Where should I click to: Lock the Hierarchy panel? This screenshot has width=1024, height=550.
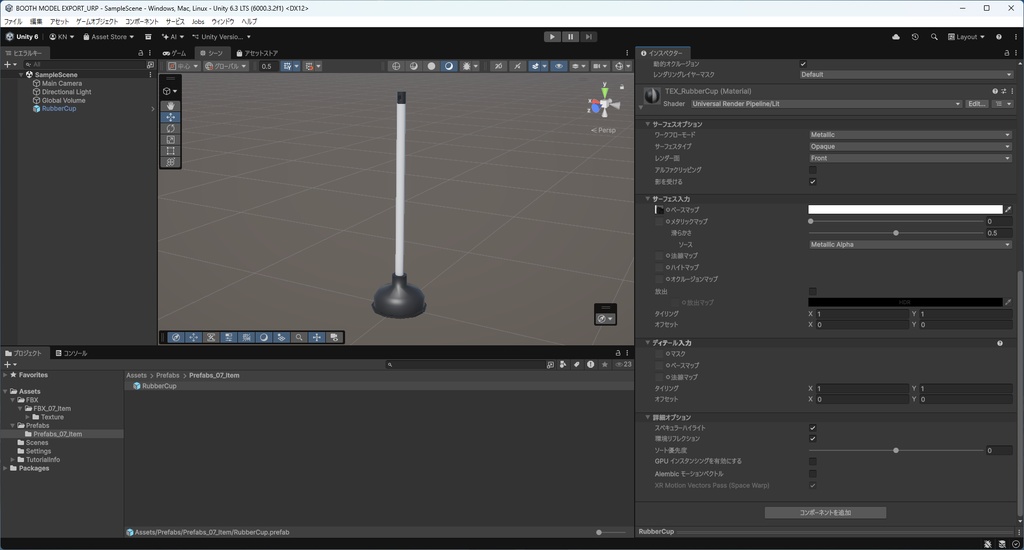(x=140, y=53)
